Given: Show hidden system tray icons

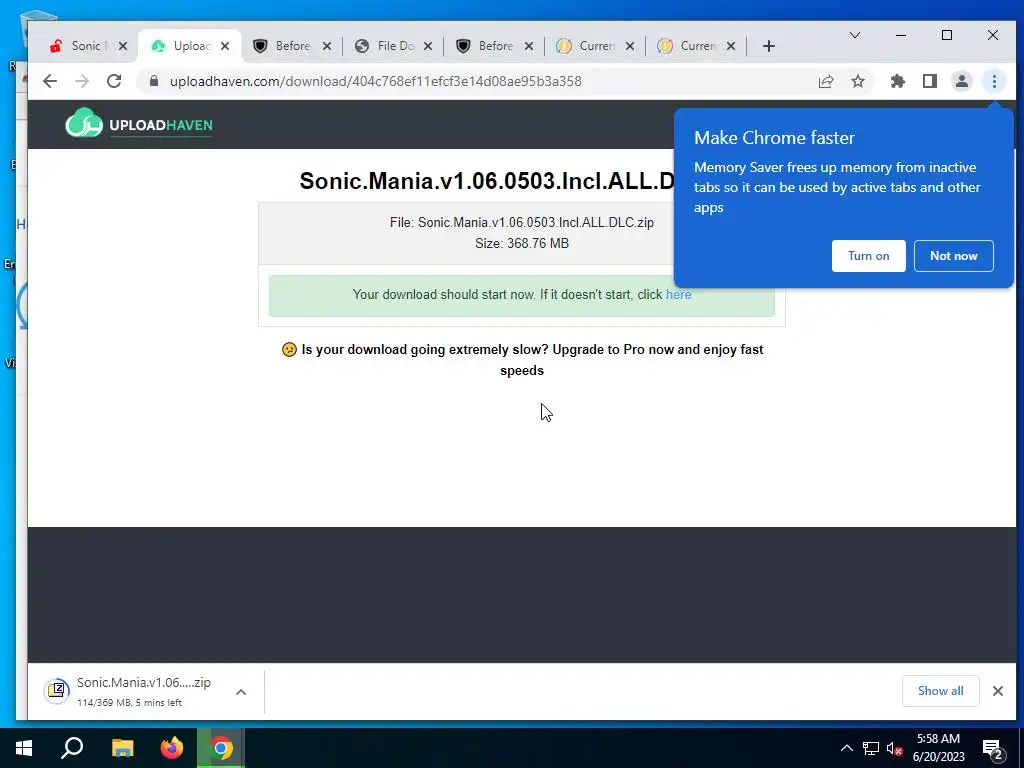Looking at the screenshot, I should pyautogui.click(x=846, y=748).
